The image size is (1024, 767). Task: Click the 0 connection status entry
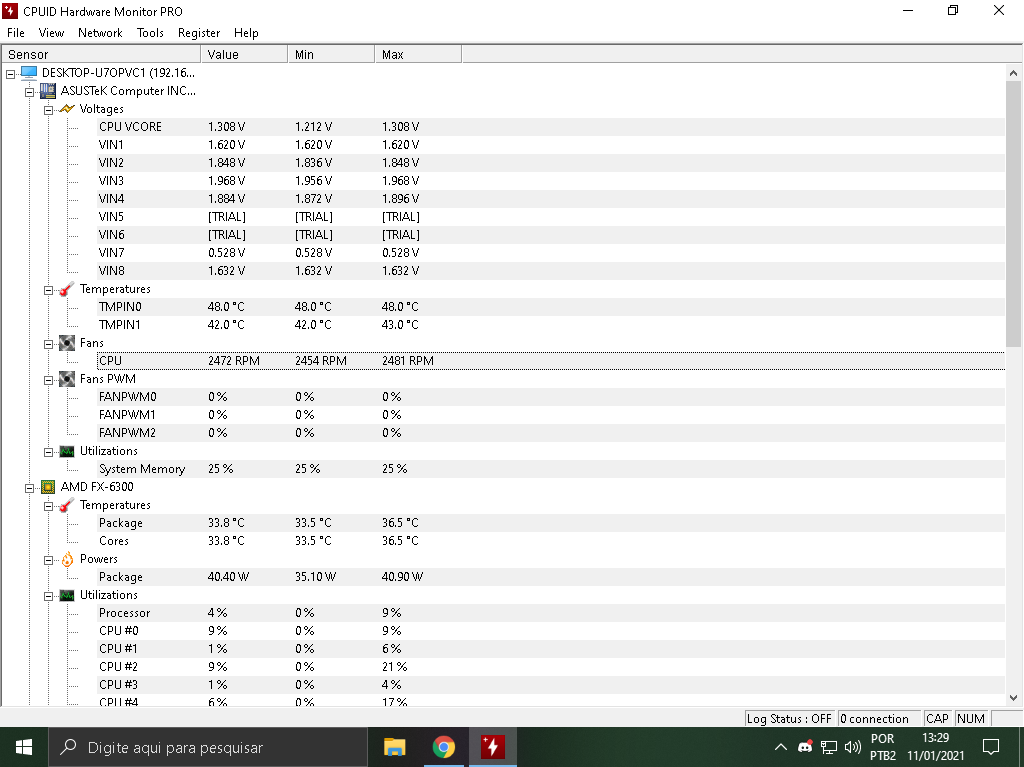[x=879, y=719]
